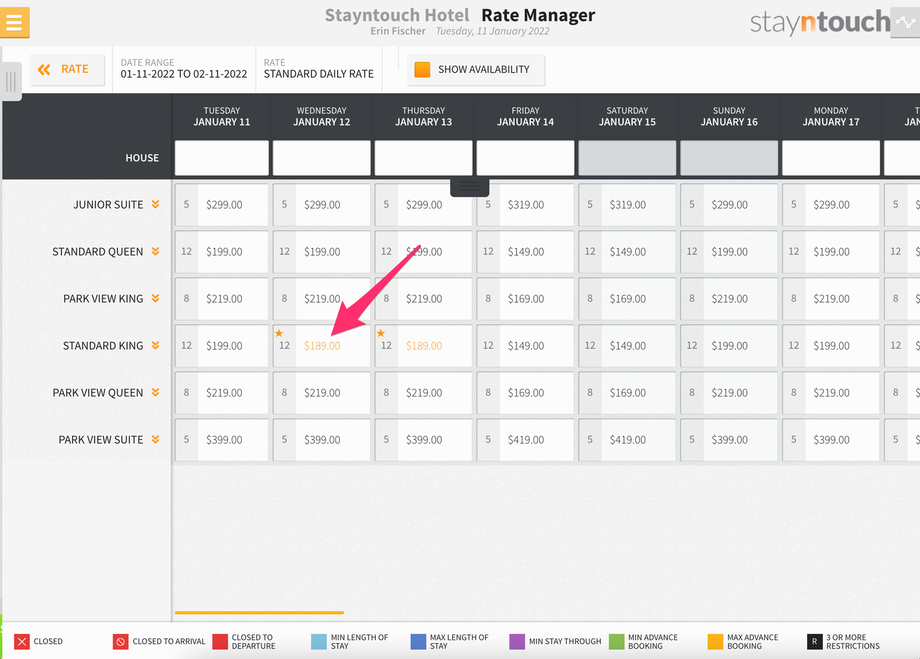Click the HOUSE row label

142,158
